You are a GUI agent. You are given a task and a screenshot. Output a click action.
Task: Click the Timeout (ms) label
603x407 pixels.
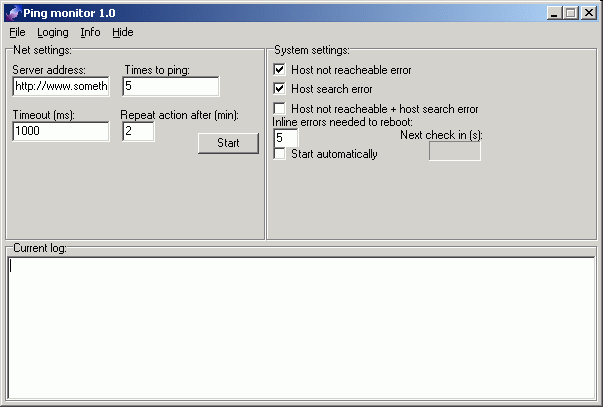click(x=43, y=115)
